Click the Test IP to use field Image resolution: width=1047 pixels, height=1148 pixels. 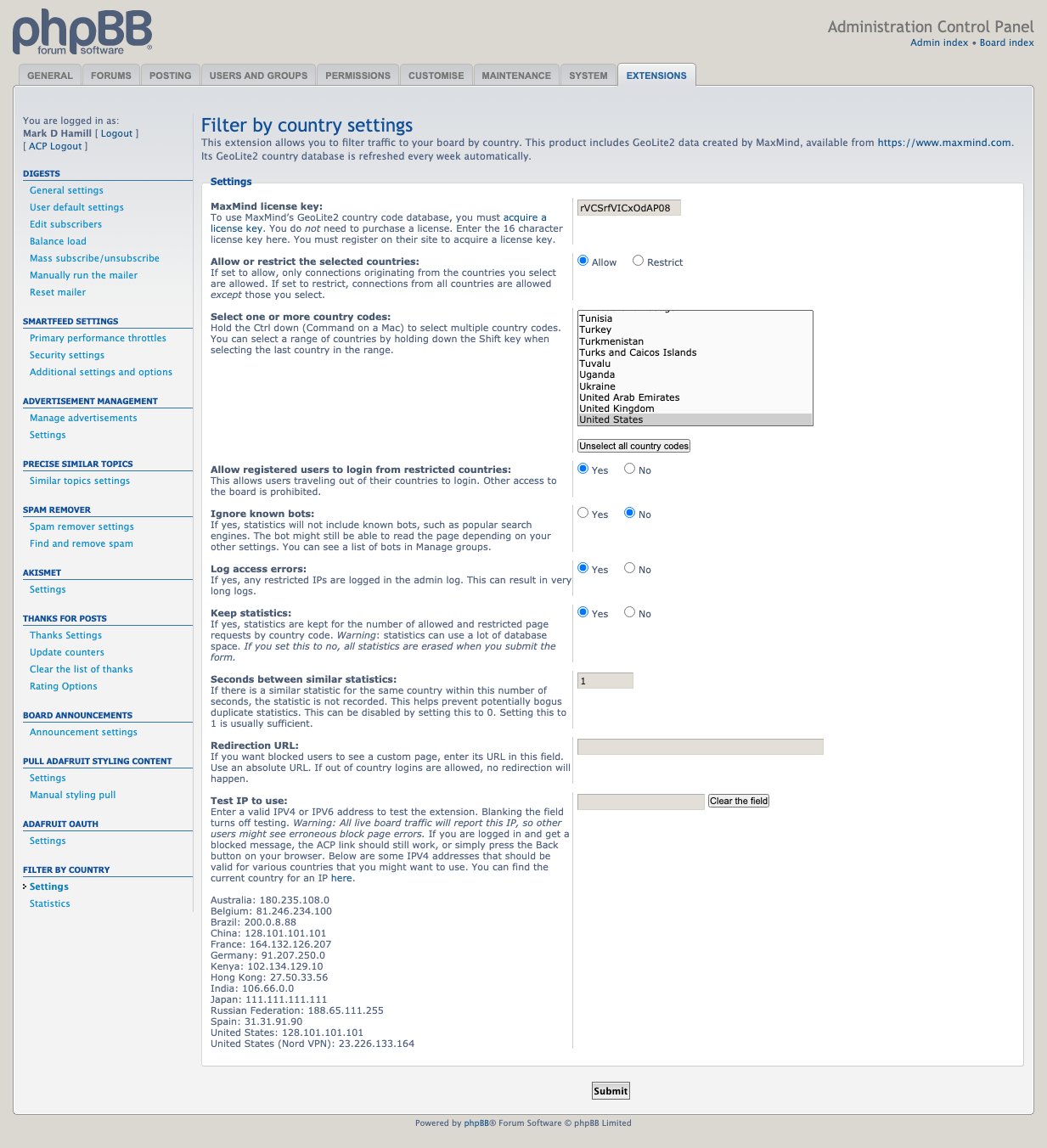click(641, 802)
